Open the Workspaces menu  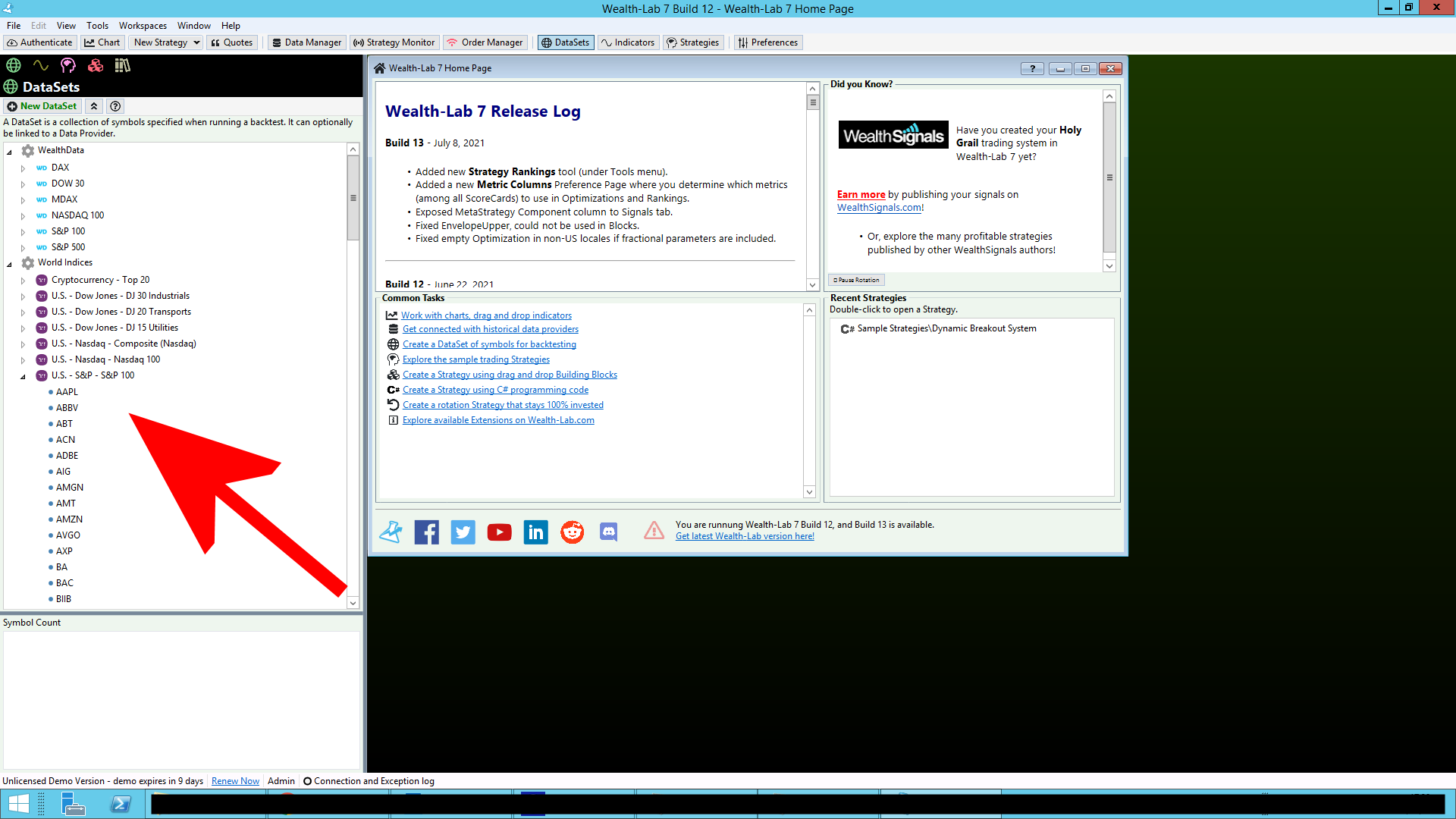click(x=143, y=26)
